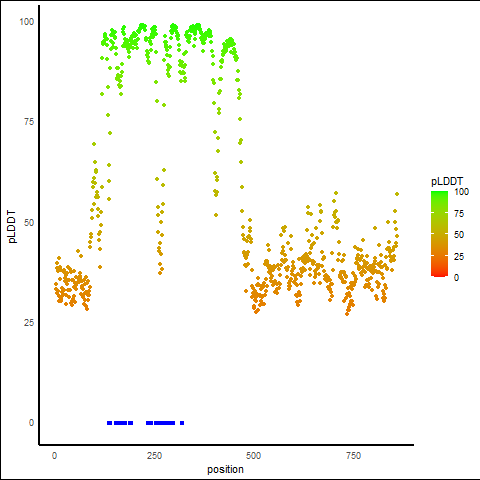480x480 pixels.
Task: Click the pLDDT legend title
Action: [x=447, y=182]
